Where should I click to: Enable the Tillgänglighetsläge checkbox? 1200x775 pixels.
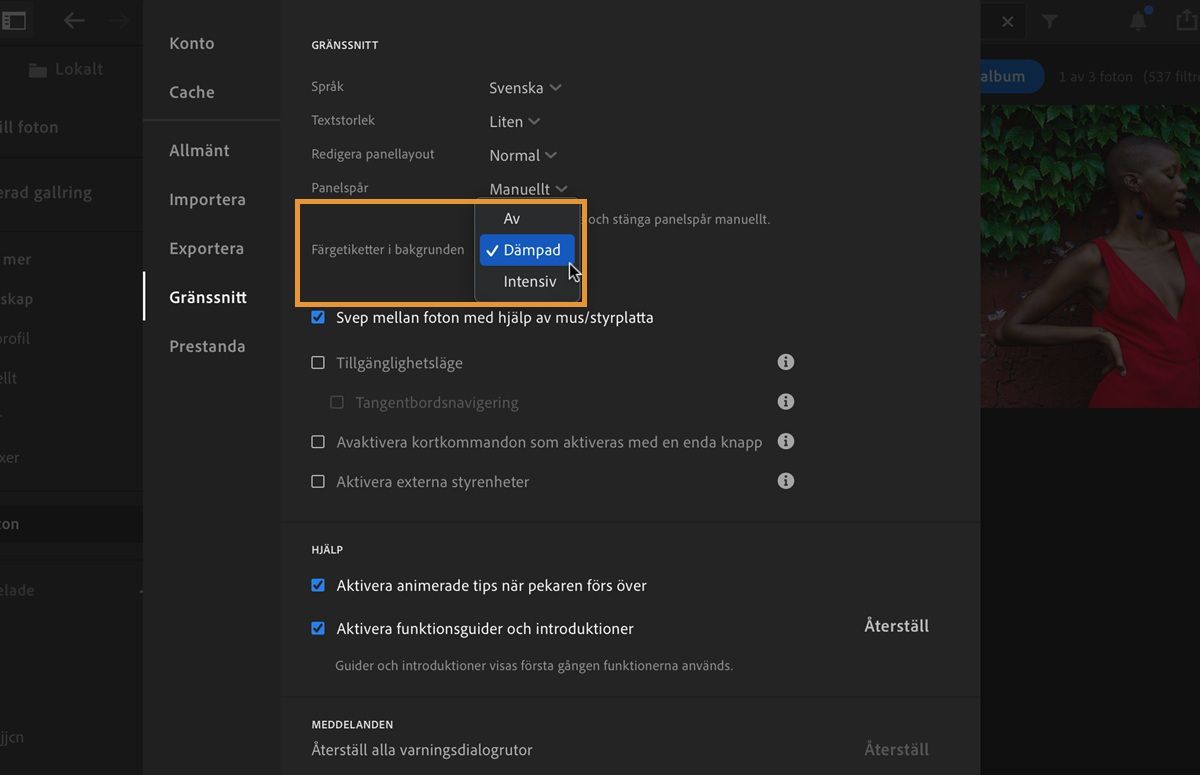318,362
